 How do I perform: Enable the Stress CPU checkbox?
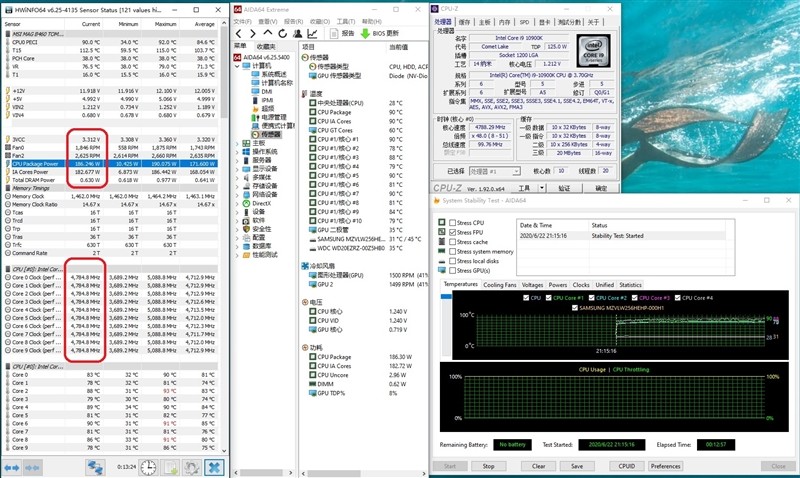click(453, 222)
